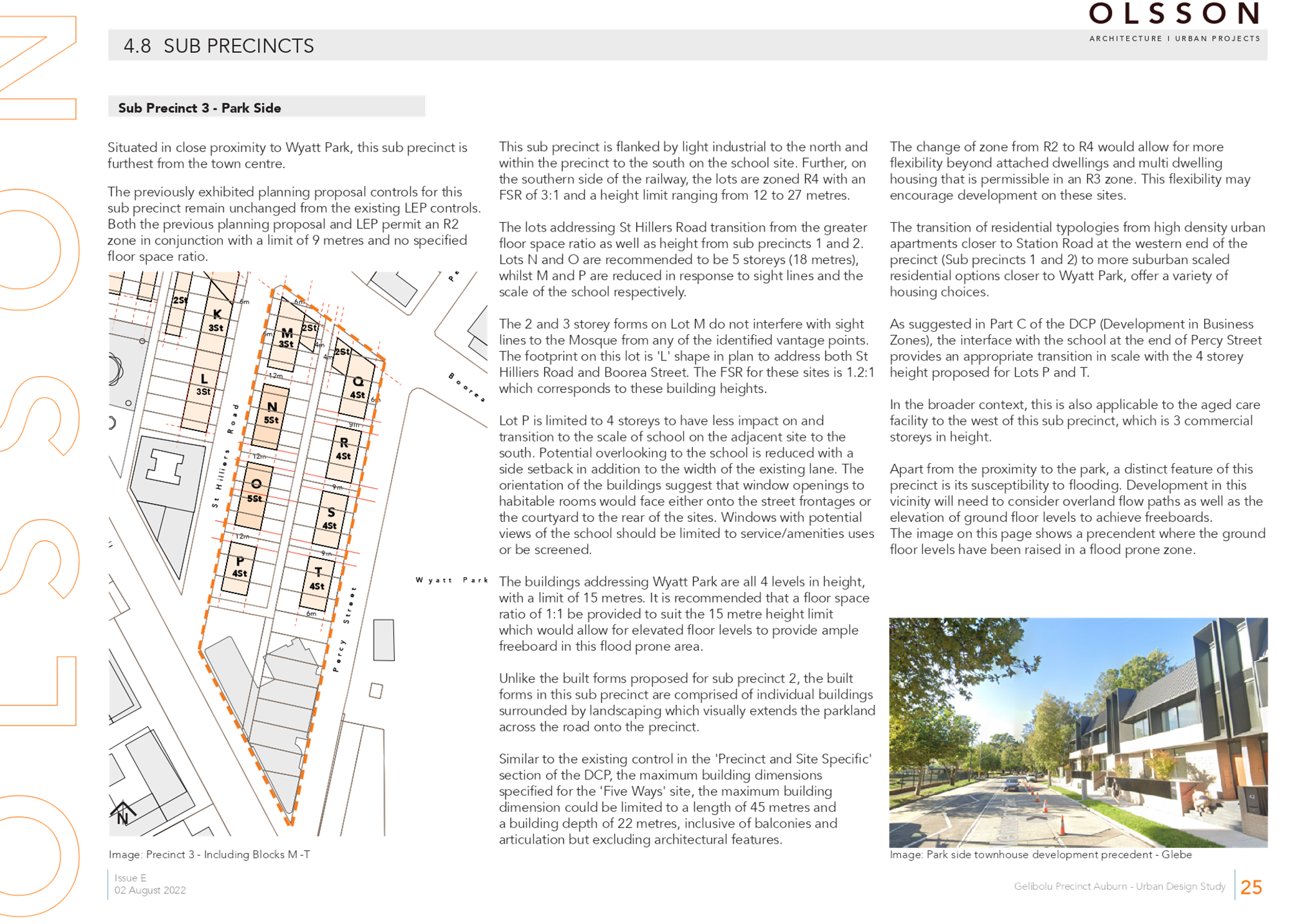Select block Q 4St on the map
This screenshot has width=1313, height=924.
tap(357, 388)
